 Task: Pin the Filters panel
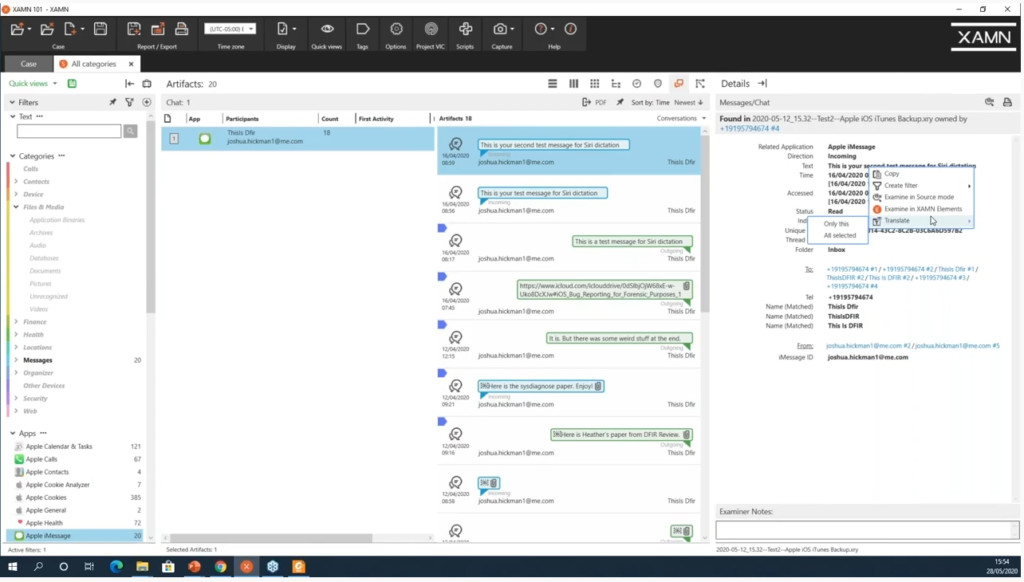tap(112, 103)
